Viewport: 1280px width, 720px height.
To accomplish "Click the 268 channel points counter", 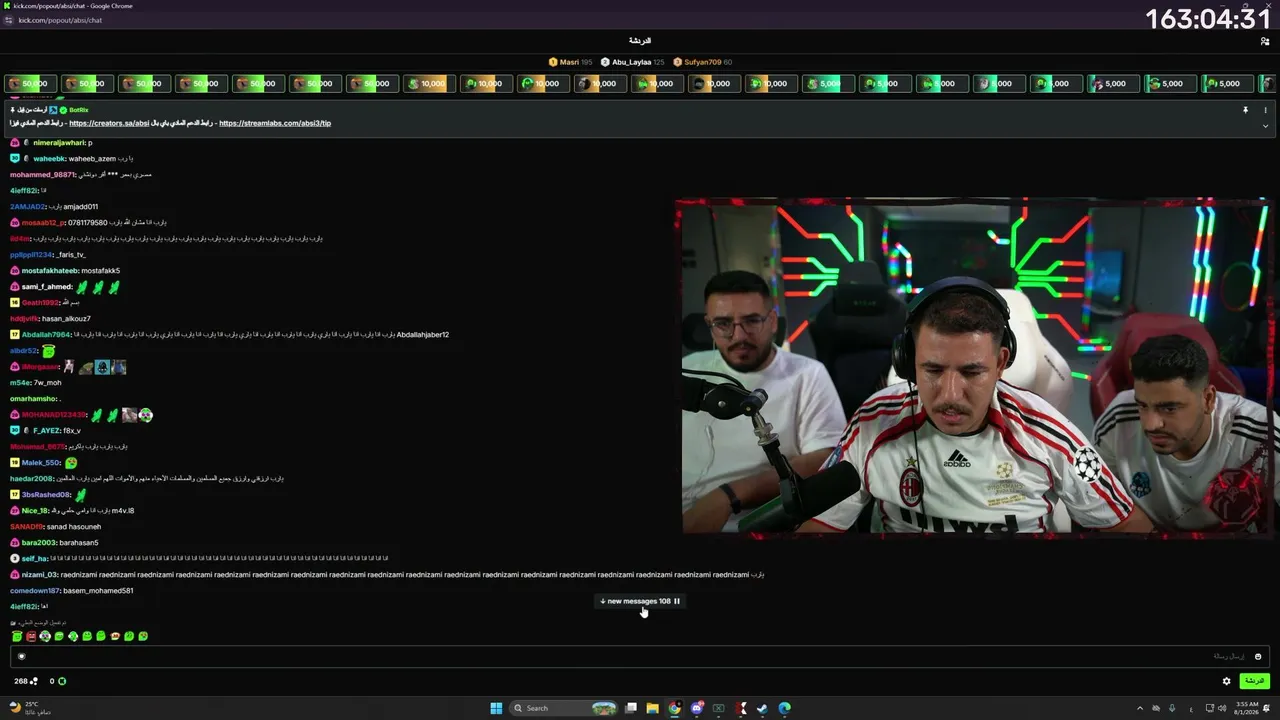I will [x=25, y=681].
